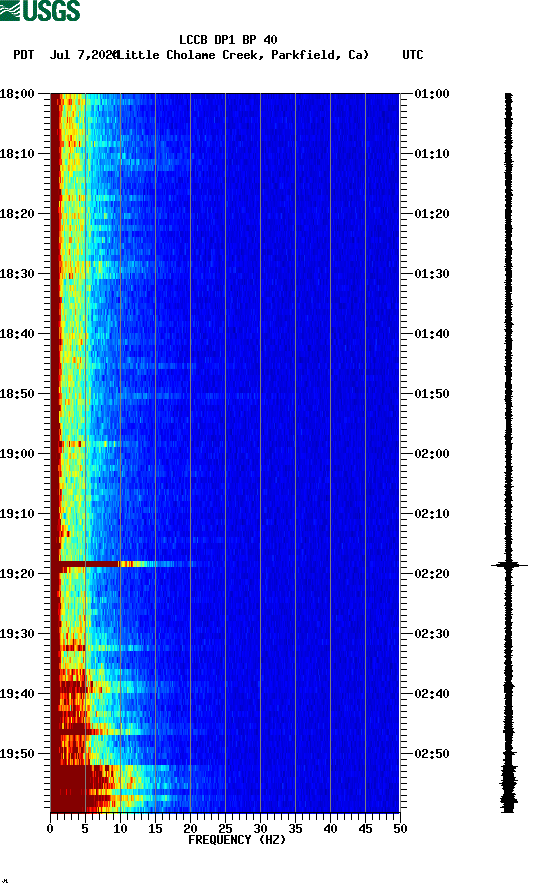The width and height of the screenshot is (552, 892).
Task: Click the '10' frequency axis label
Action: pos(120,828)
